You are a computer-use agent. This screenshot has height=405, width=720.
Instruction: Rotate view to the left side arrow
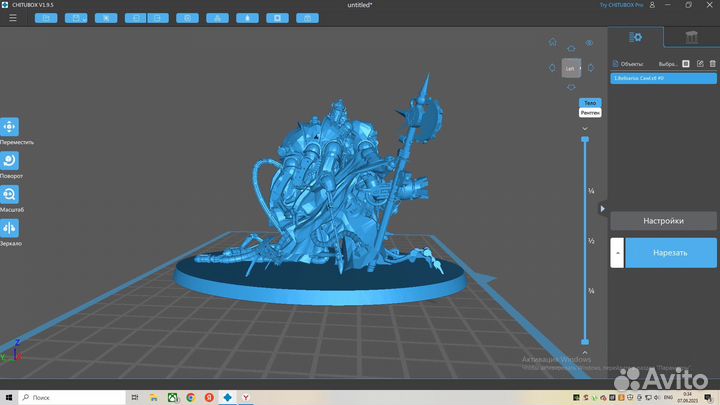[x=552, y=68]
